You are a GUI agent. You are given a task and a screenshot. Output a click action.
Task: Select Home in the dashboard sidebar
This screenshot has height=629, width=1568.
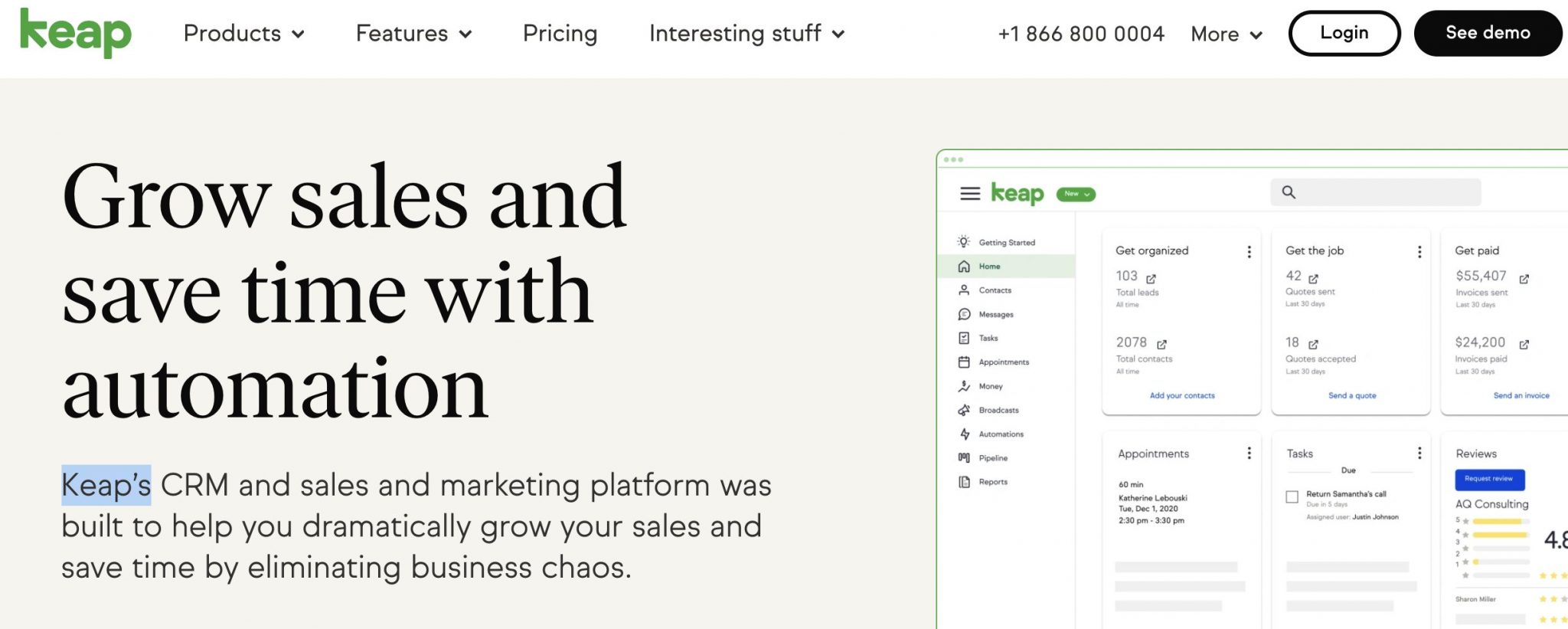pos(1007,267)
